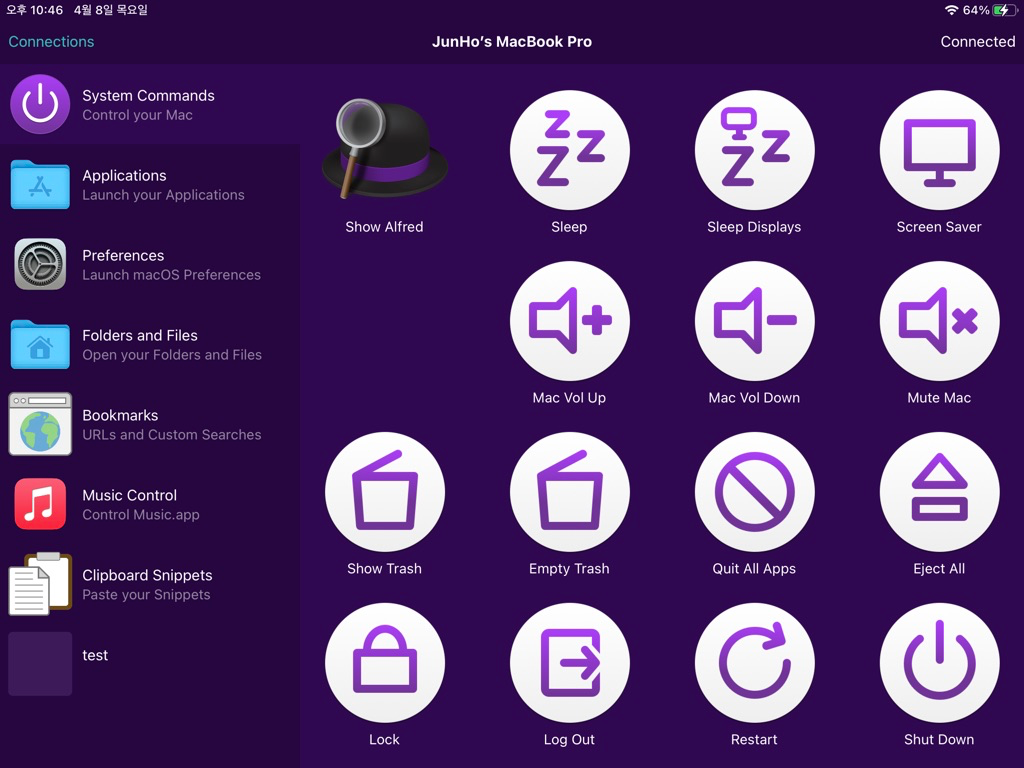
Task: Open the Bookmarks globe icon
Action: (40, 424)
